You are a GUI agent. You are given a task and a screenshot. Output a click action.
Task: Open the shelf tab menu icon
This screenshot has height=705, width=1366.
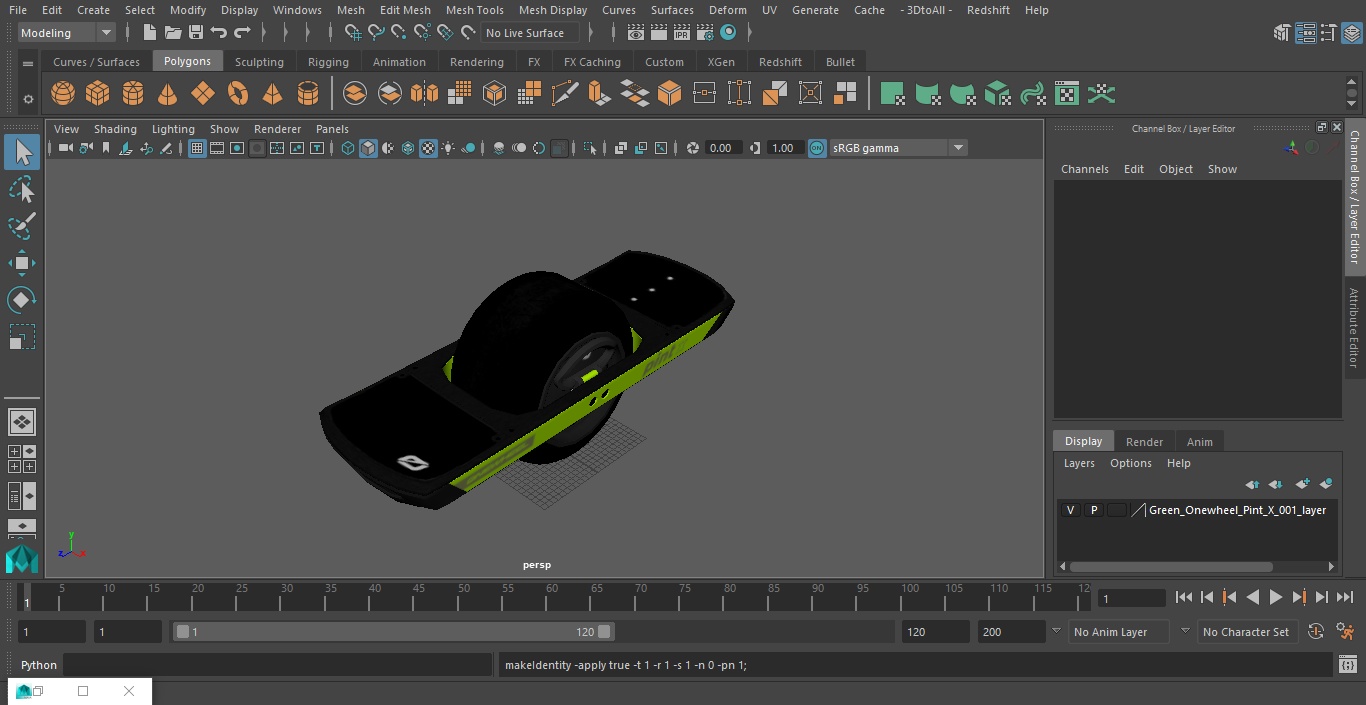pyautogui.click(x=28, y=62)
